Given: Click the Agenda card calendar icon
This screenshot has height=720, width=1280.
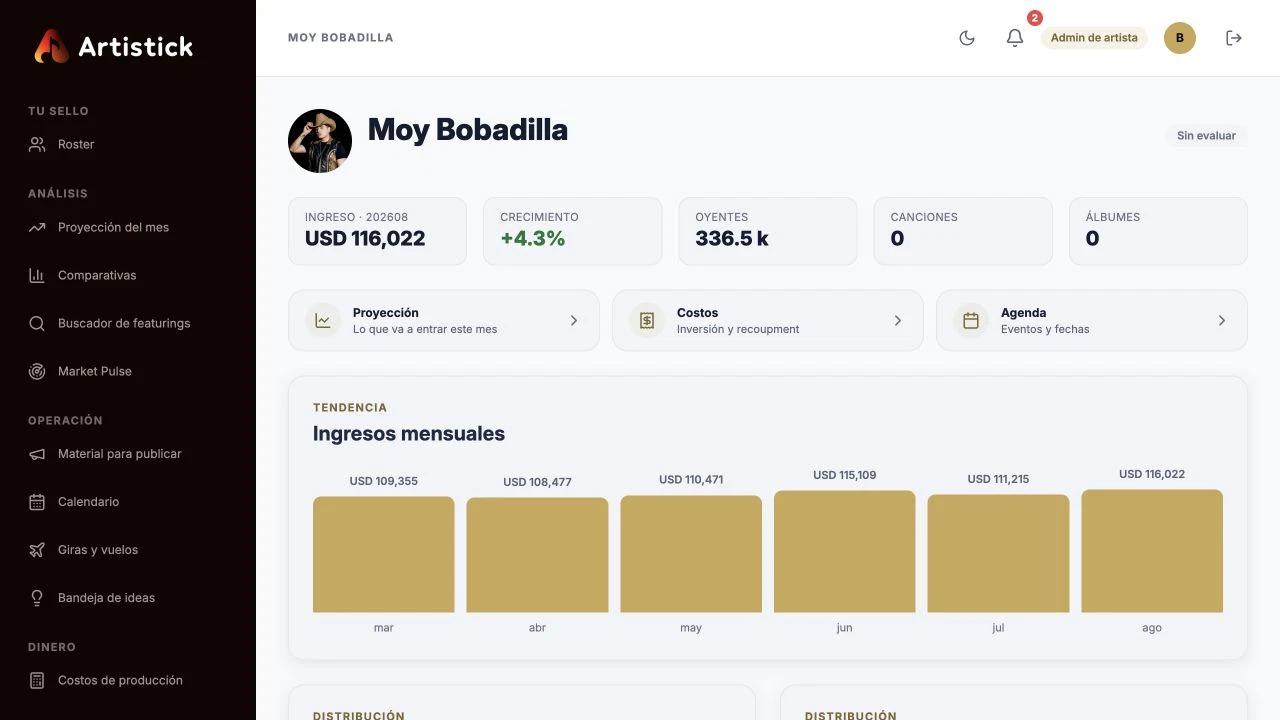Looking at the screenshot, I should pos(971,321).
